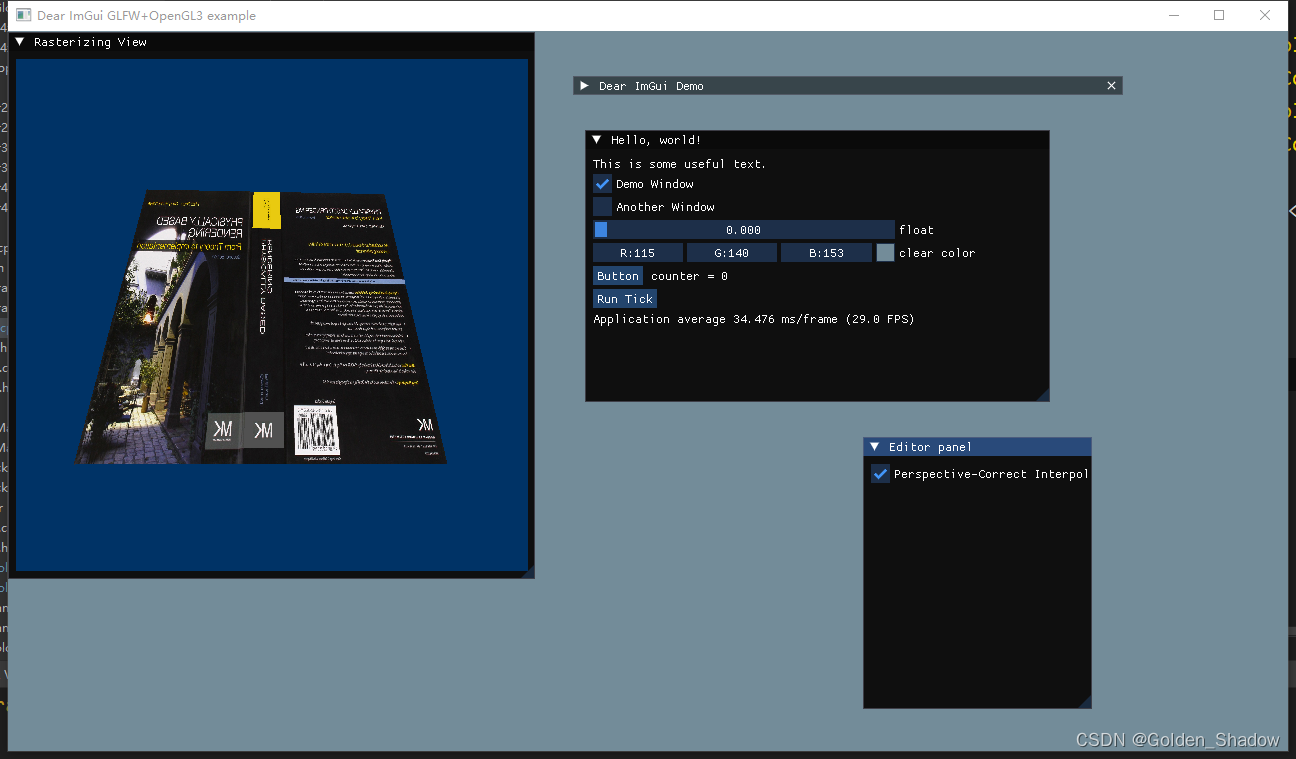Collapse the Editor panel window
1296x759 pixels.
[x=875, y=447]
